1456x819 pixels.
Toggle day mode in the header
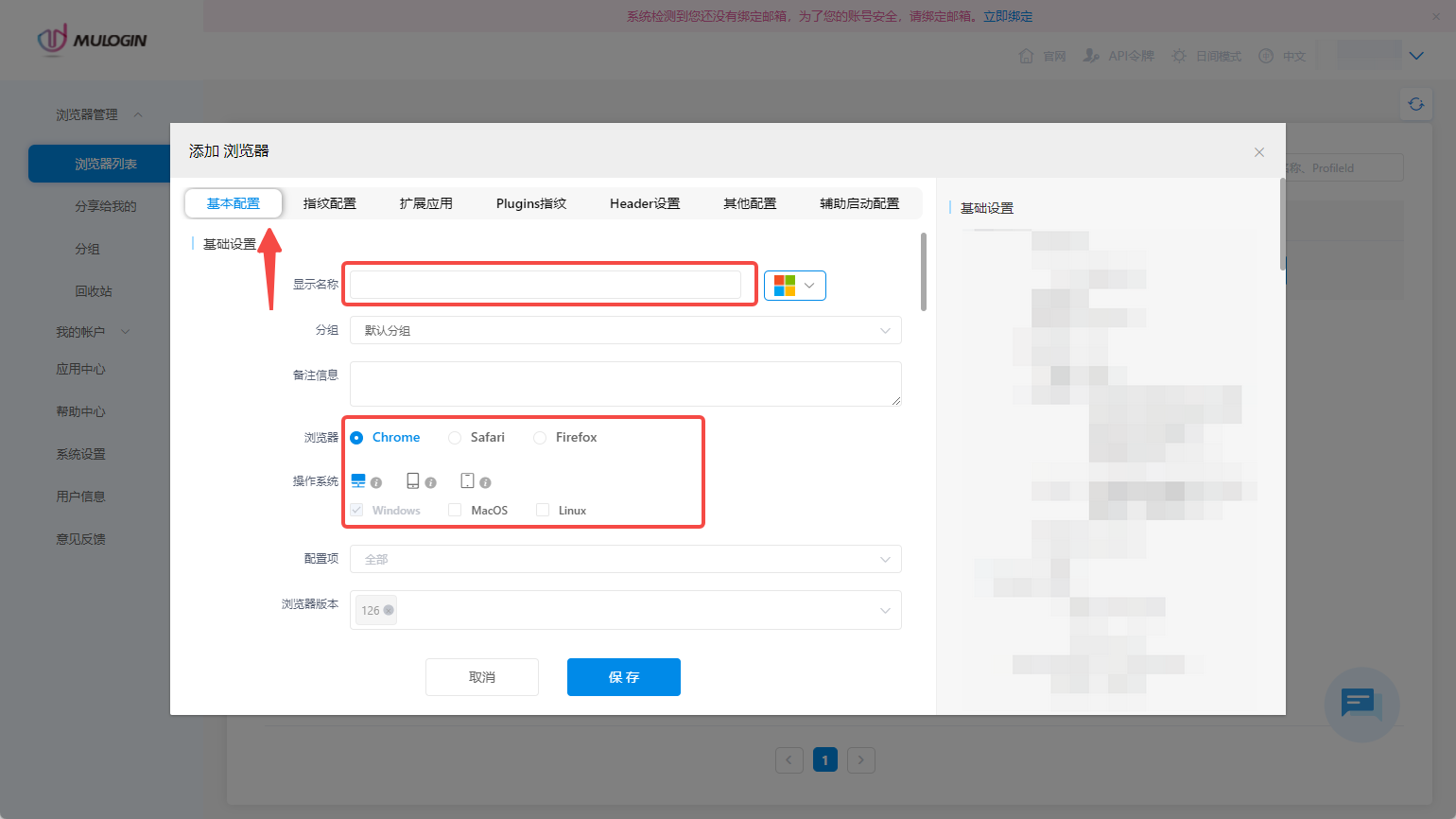point(1206,56)
